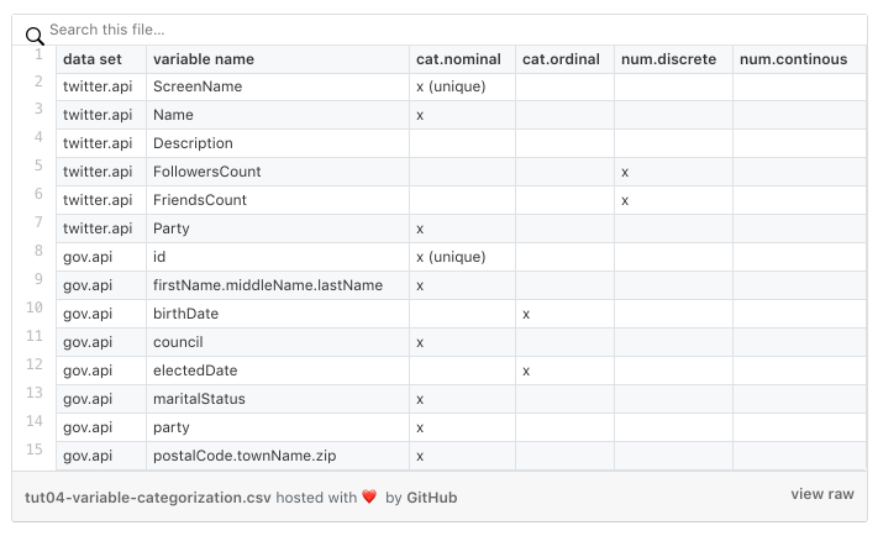Type in the 'Search this file' field

coord(300,30)
